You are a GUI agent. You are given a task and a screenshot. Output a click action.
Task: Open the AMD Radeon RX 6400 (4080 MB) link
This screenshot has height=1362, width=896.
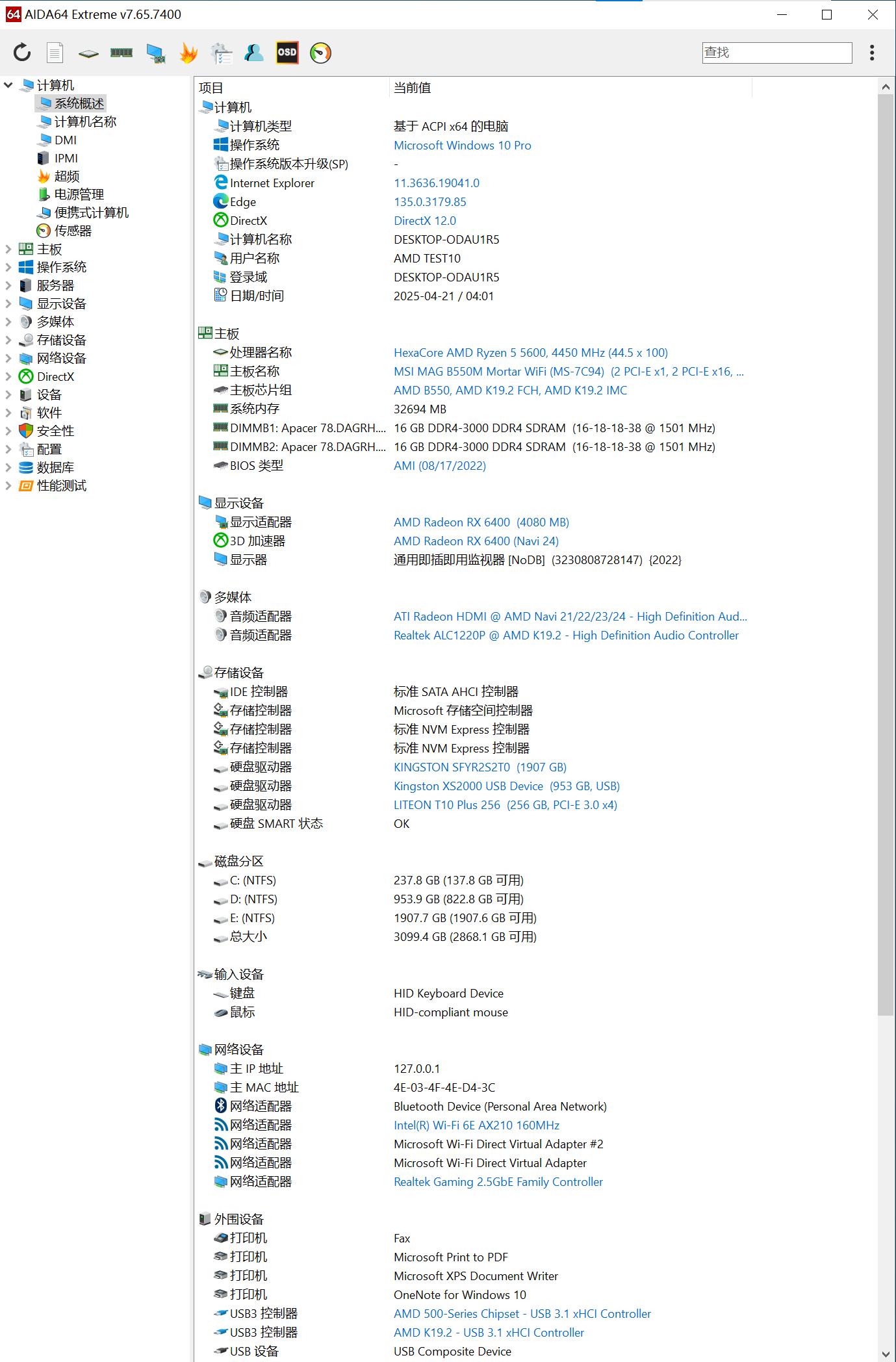[481, 522]
